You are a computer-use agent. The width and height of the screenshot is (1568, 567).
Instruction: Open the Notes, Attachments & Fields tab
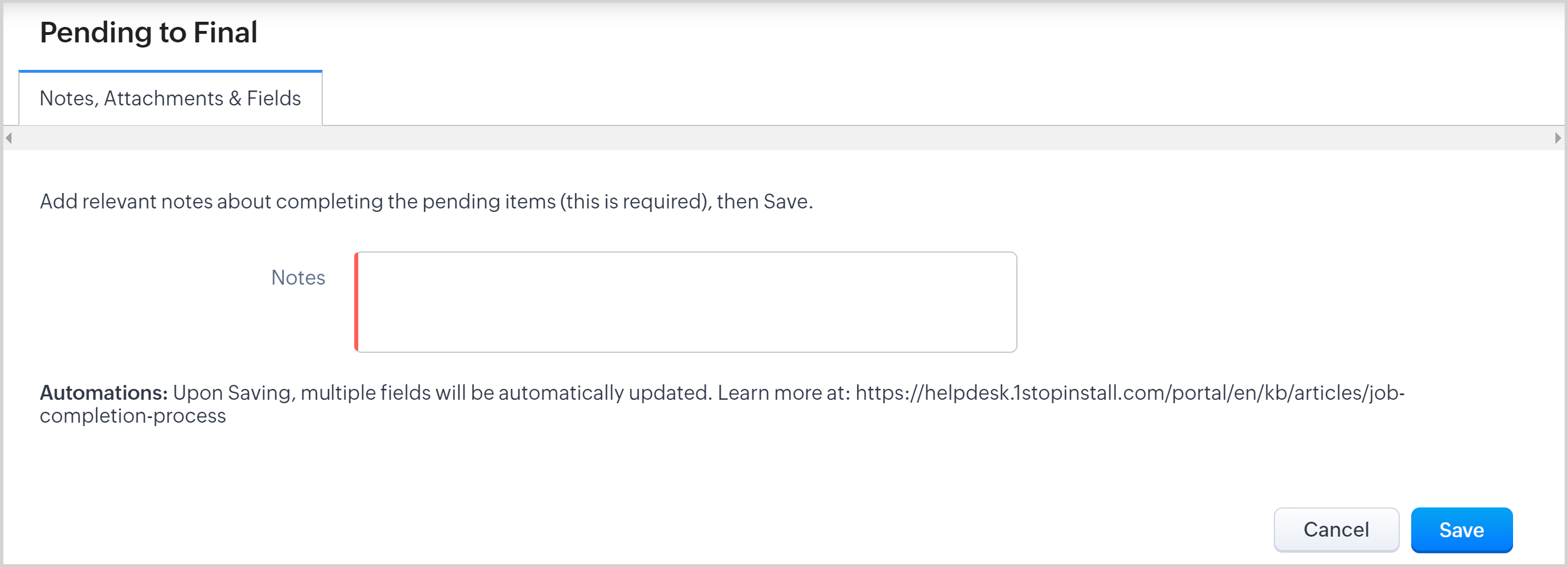(171, 99)
